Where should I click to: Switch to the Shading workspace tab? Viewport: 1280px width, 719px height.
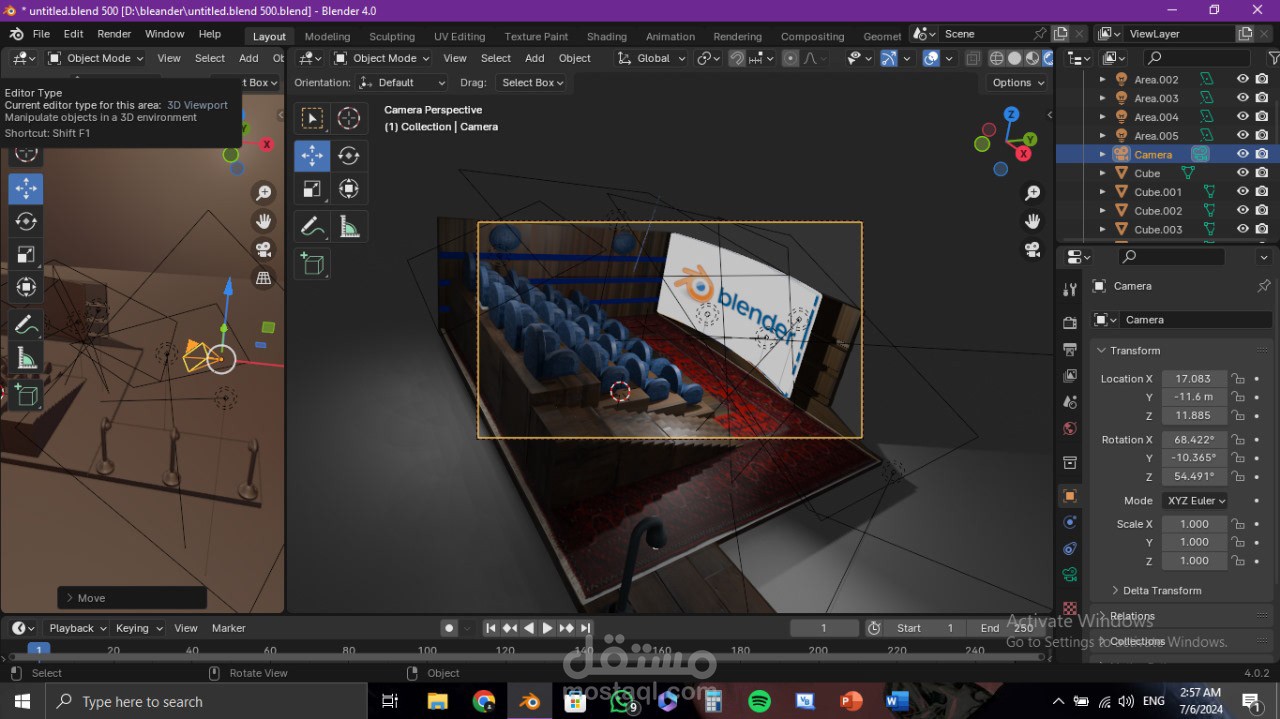[x=606, y=36]
